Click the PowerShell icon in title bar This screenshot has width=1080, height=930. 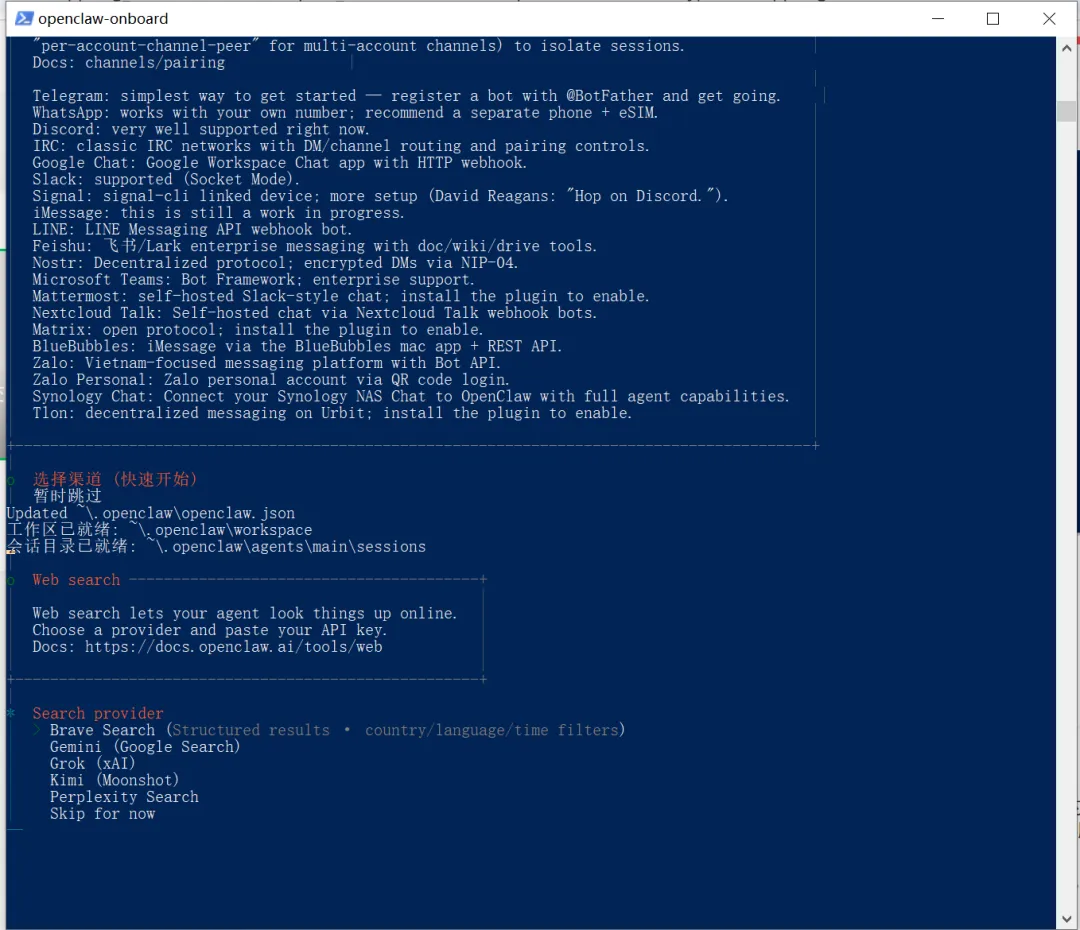click(23, 19)
